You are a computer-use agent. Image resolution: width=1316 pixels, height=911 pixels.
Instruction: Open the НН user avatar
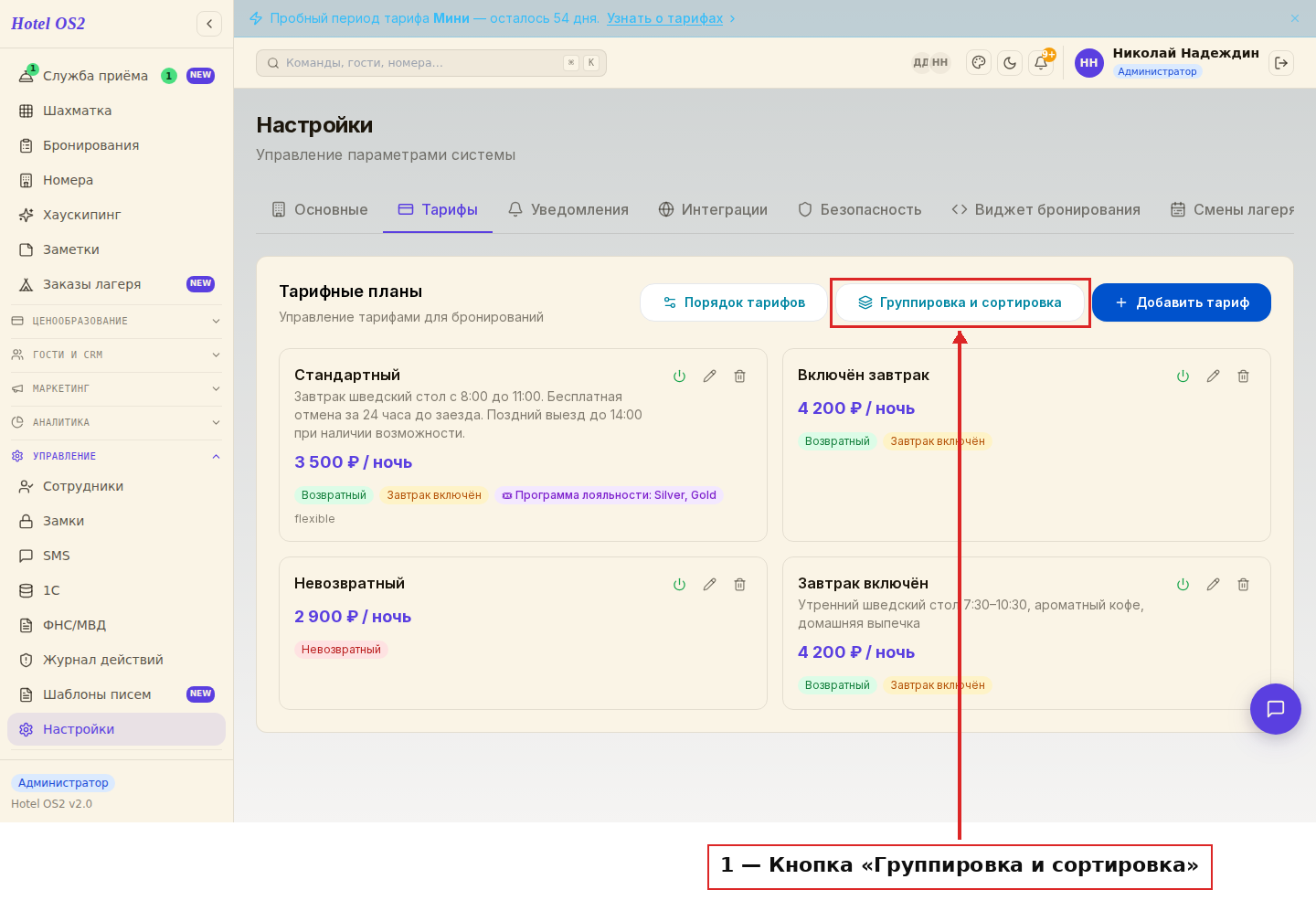tap(1088, 63)
